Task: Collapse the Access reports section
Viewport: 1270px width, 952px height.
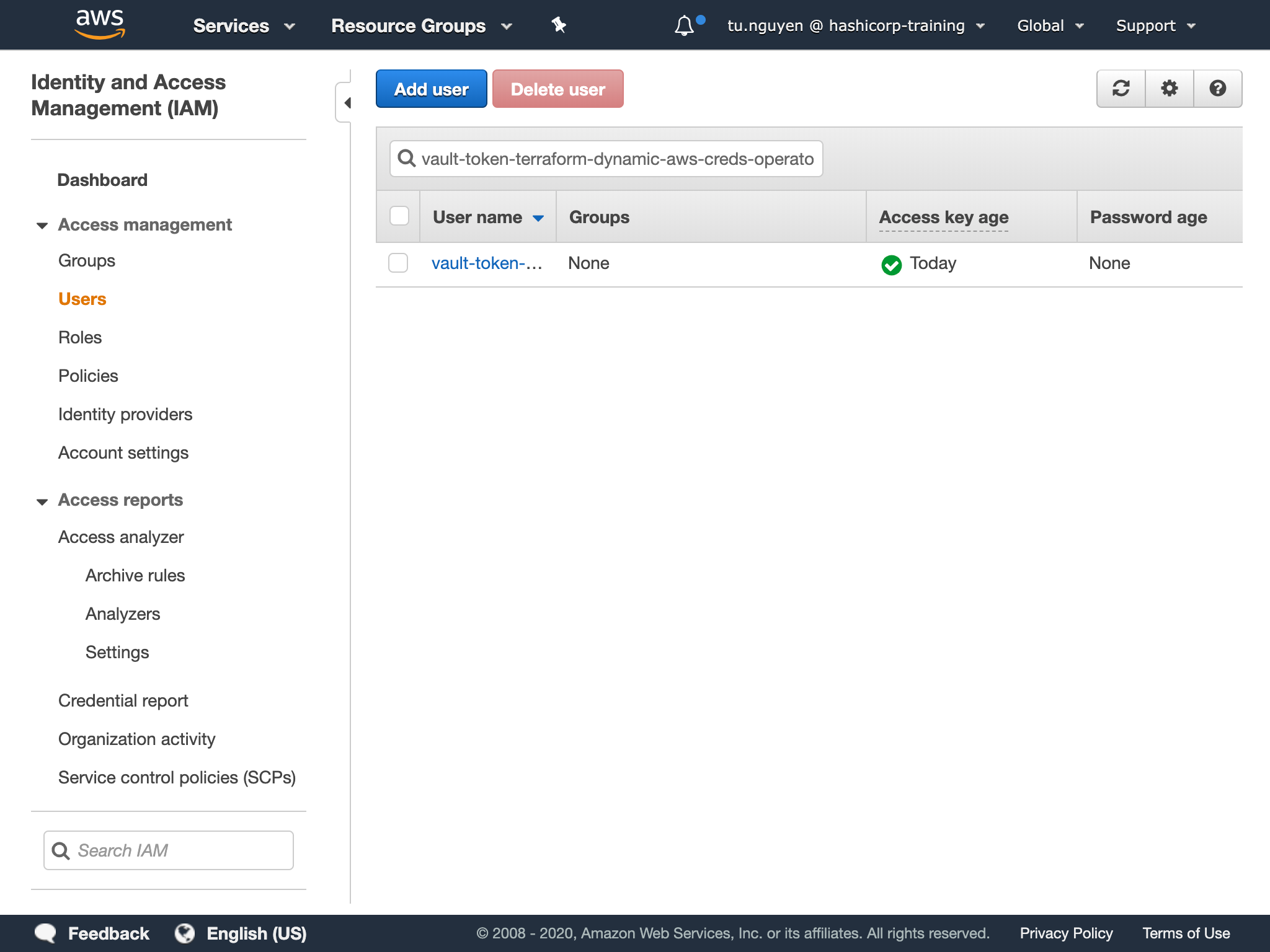Action: [x=42, y=501]
